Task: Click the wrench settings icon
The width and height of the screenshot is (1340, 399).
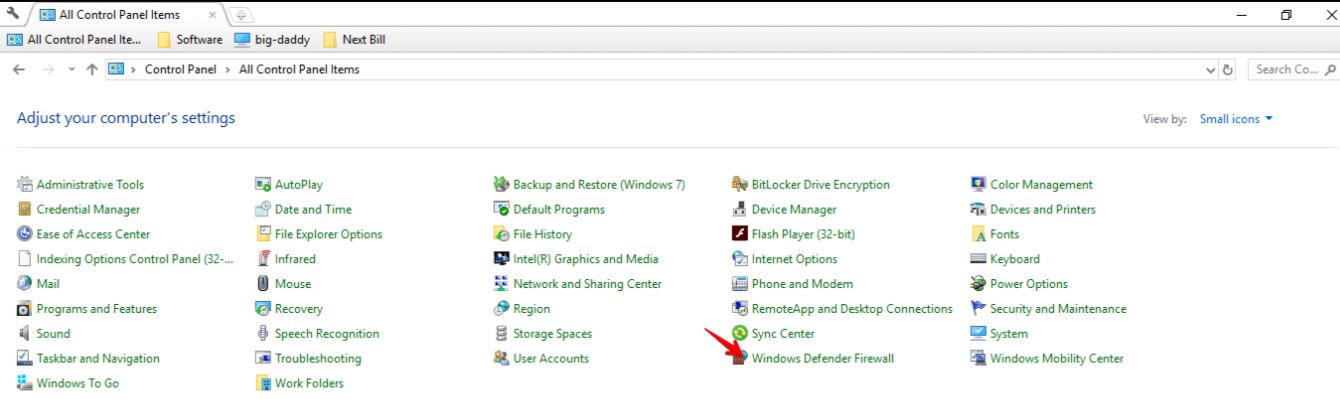Action: click(12, 15)
